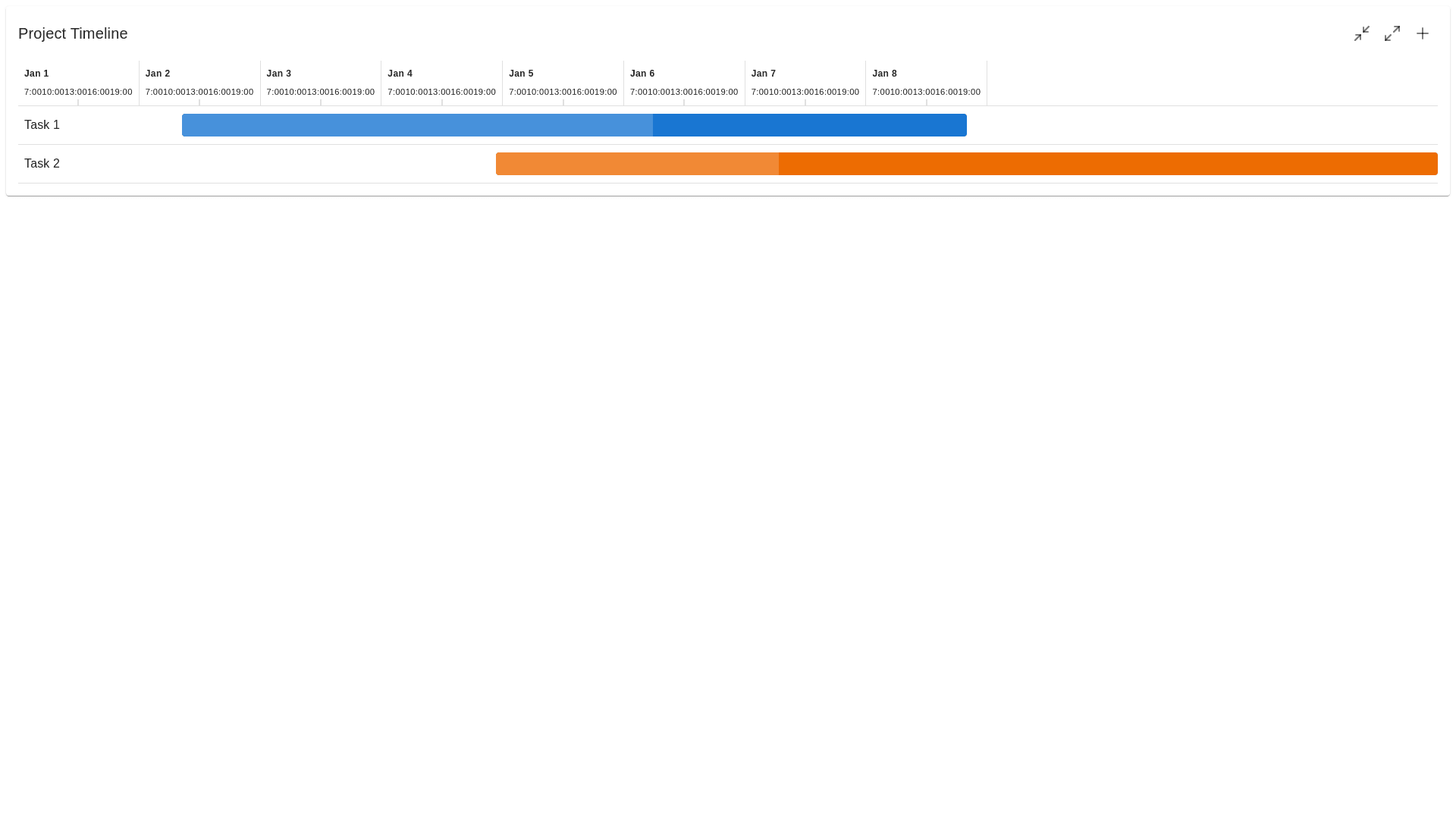Click the zoom out collapse-arrows icon
1456x819 pixels.
[x=1362, y=33]
